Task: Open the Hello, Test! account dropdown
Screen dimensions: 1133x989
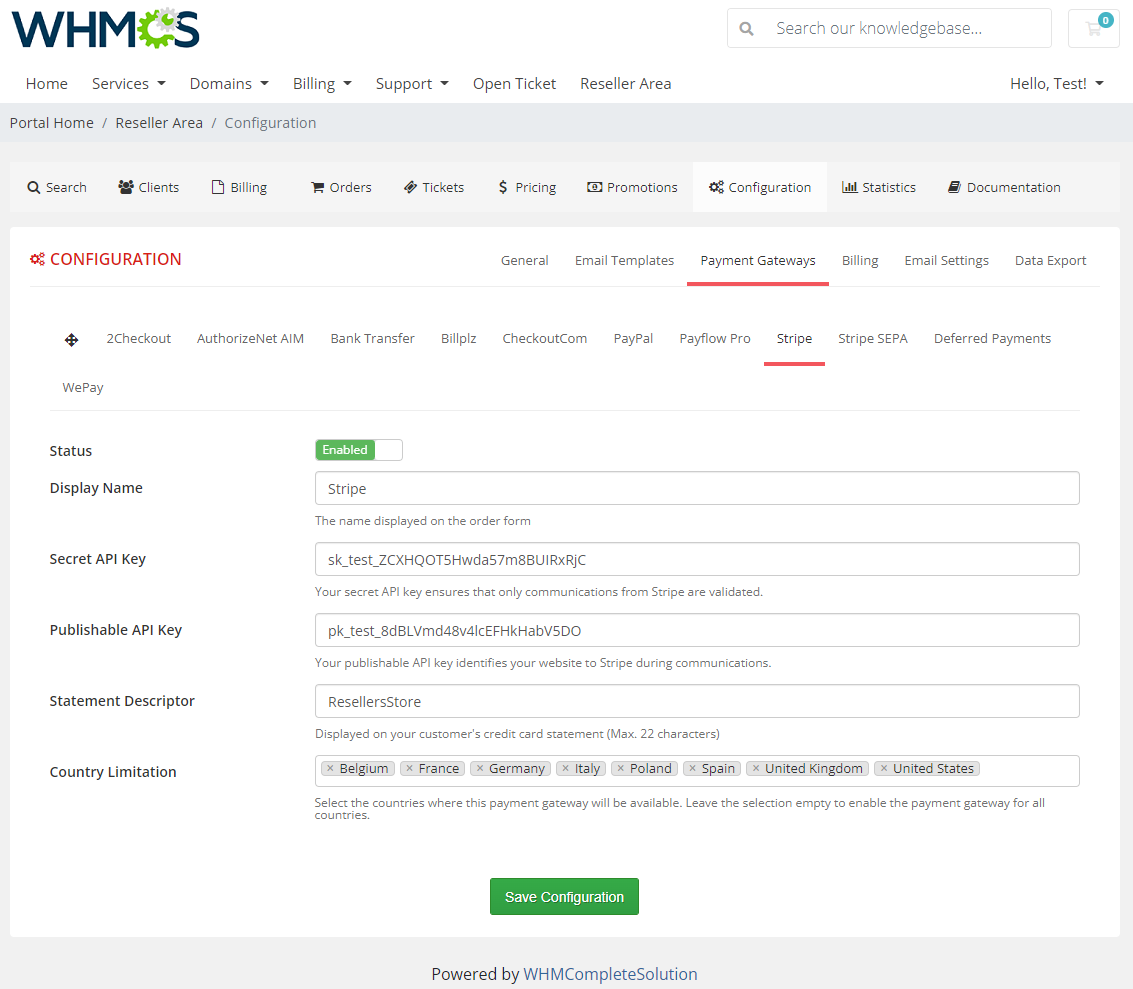Action: click(1056, 83)
